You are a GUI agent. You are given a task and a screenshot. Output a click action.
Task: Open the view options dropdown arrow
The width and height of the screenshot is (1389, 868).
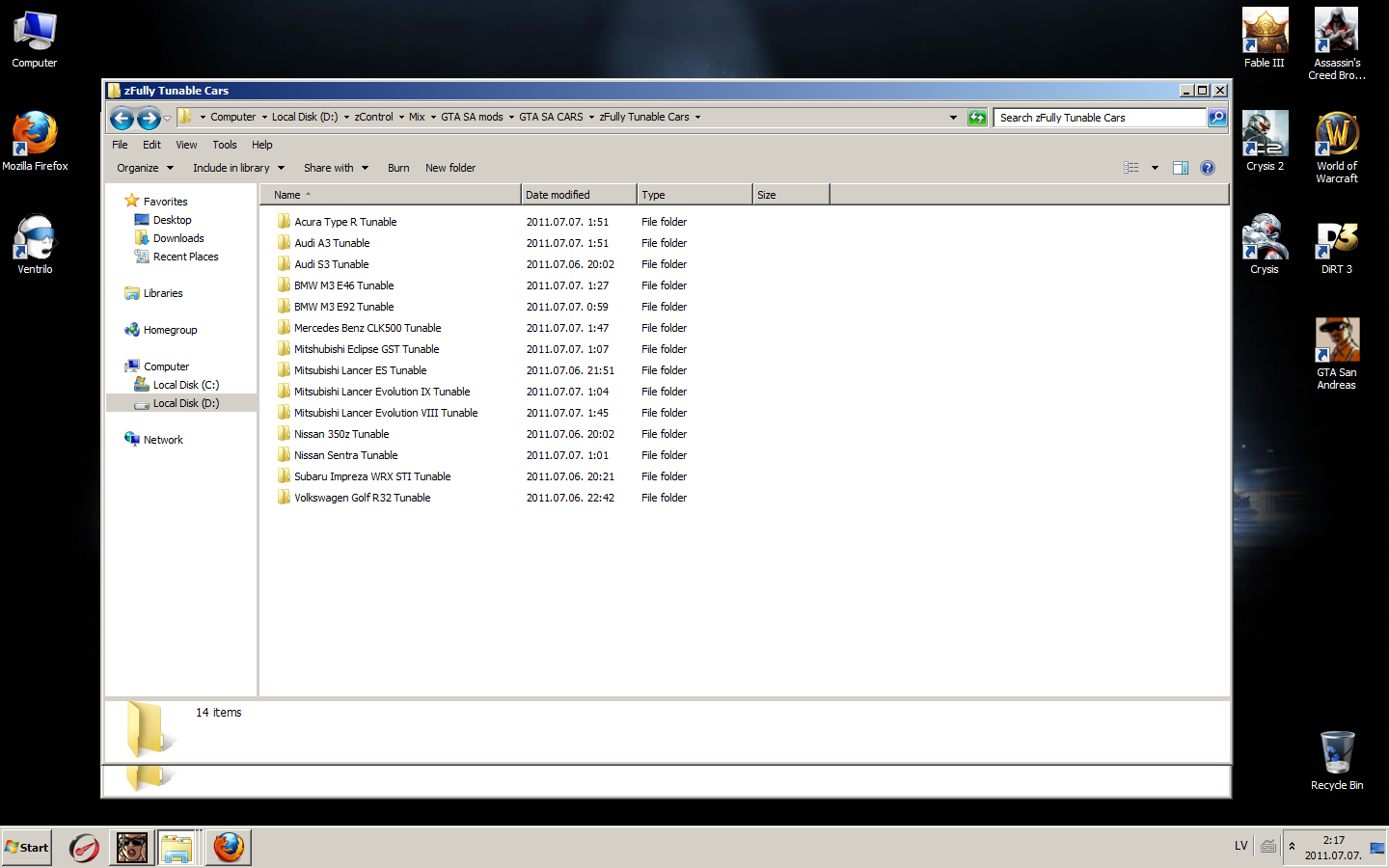1155,168
